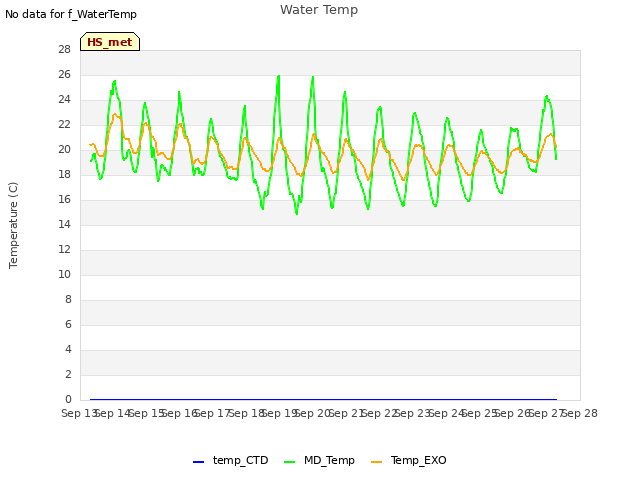
Task: Click the green MD_Temp legend swatch
Action: 289,462
